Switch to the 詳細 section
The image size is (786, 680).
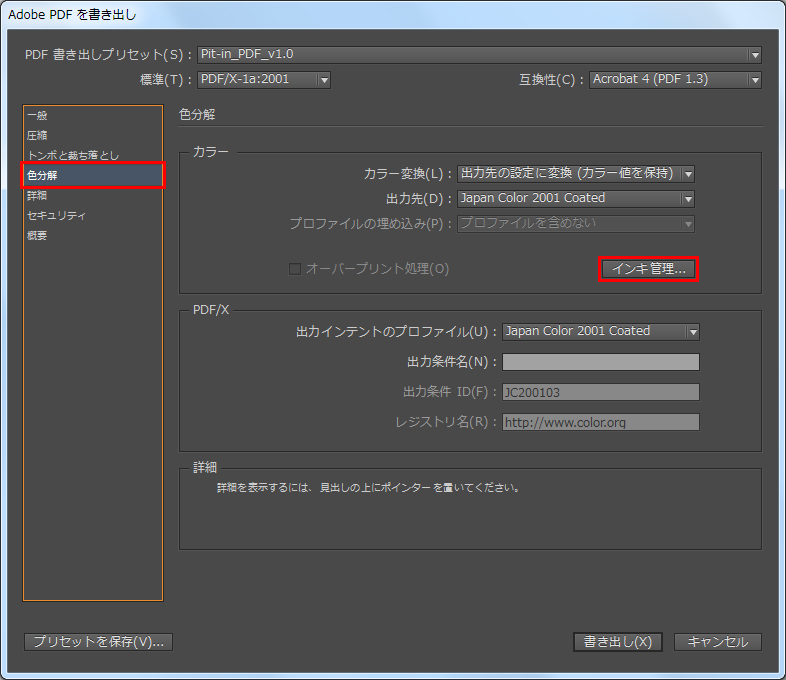(x=37, y=196)
